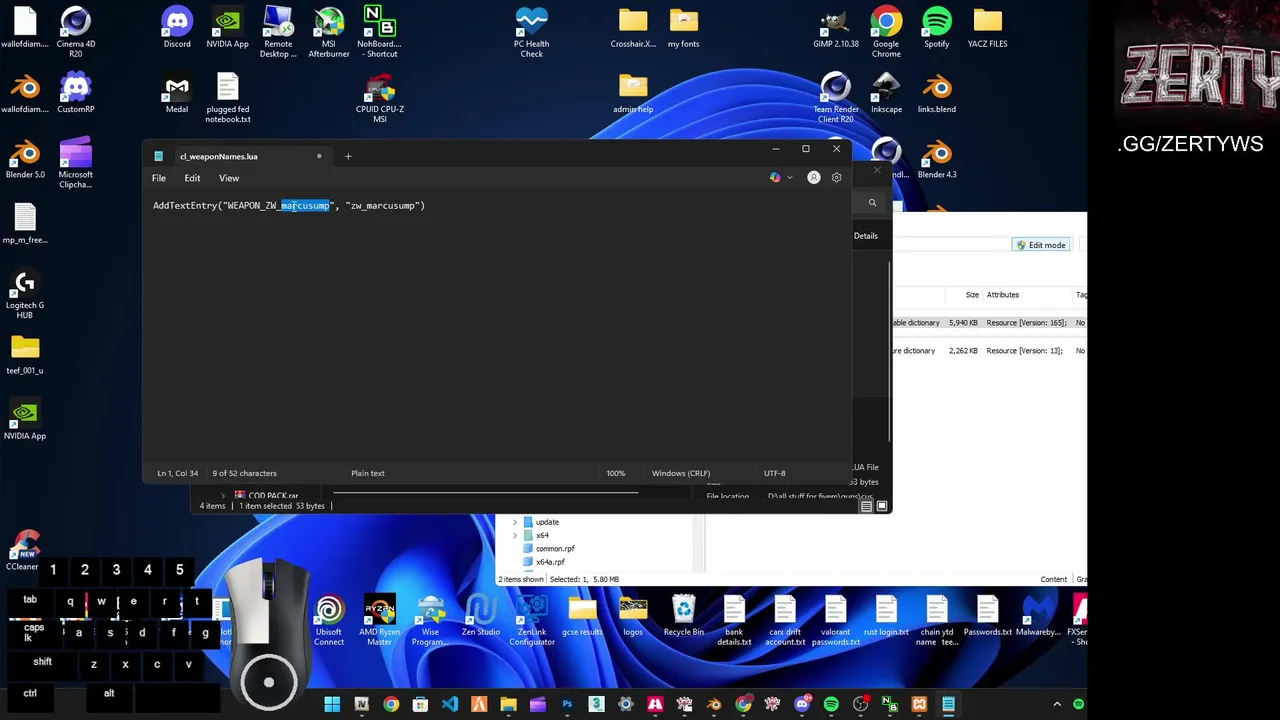Open the File menu in Notepad
This screenshot has width=1280, height=720.
159,178
